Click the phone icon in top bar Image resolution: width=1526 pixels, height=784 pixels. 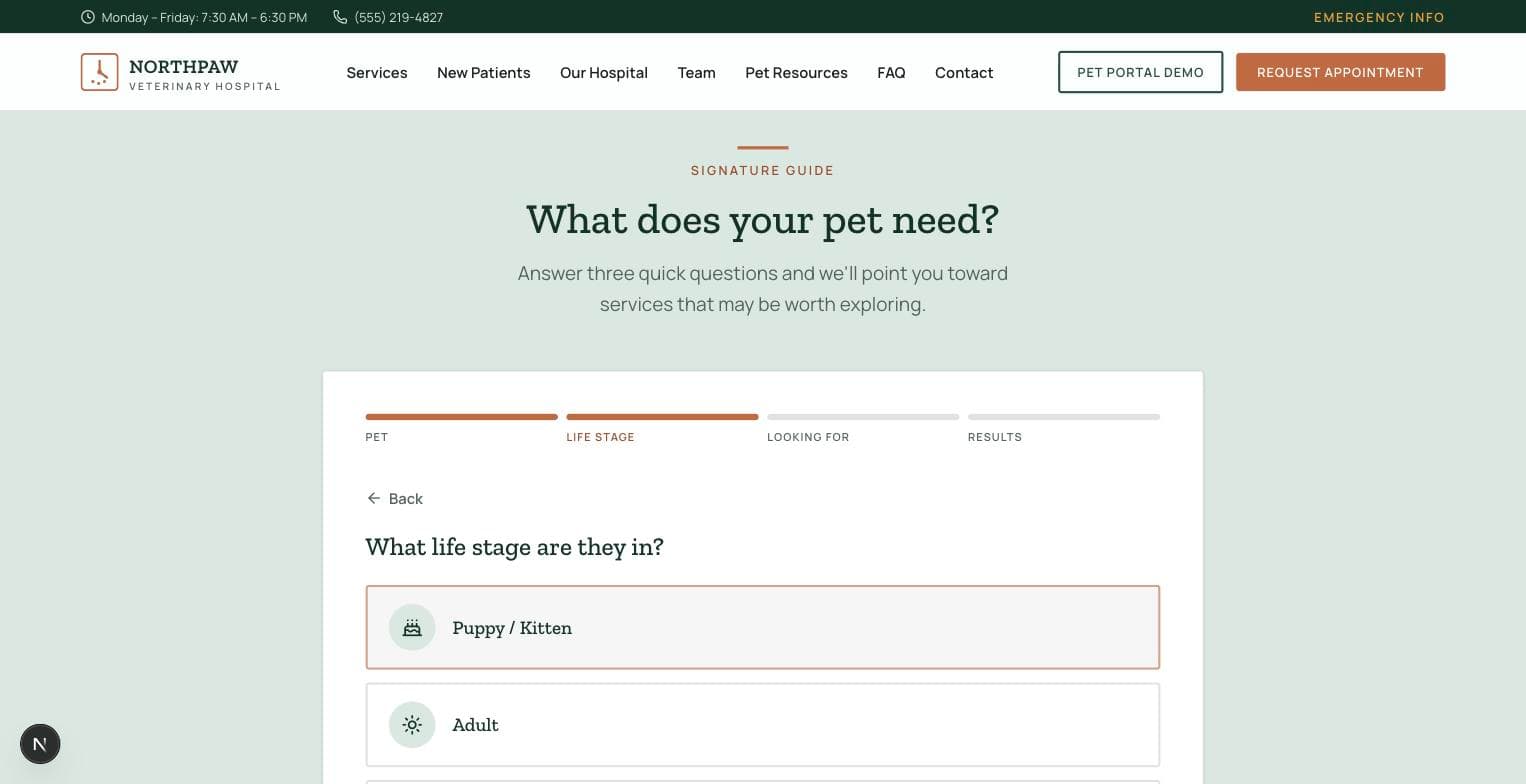[340, 17]
